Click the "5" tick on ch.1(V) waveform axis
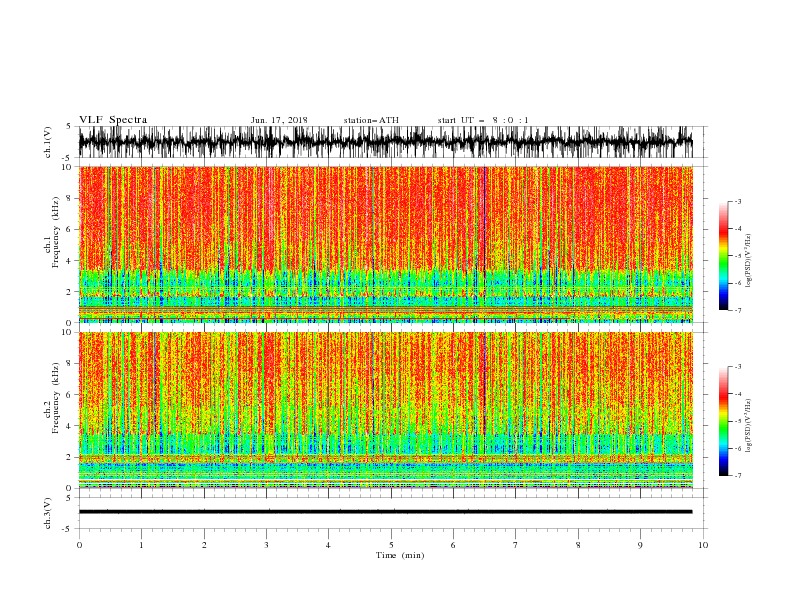Screen dimensions: 792x612 pos(69,126)
